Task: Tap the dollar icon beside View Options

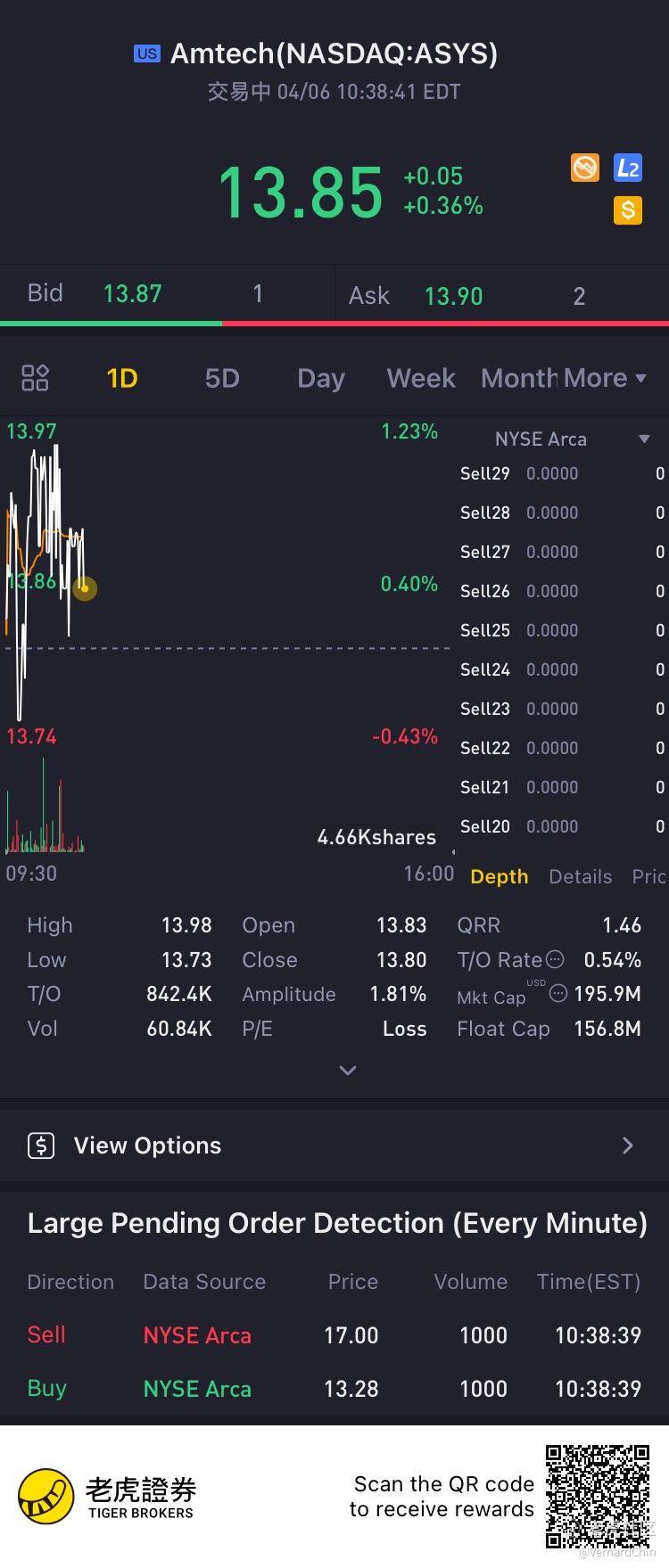Action: point(41,1145)
